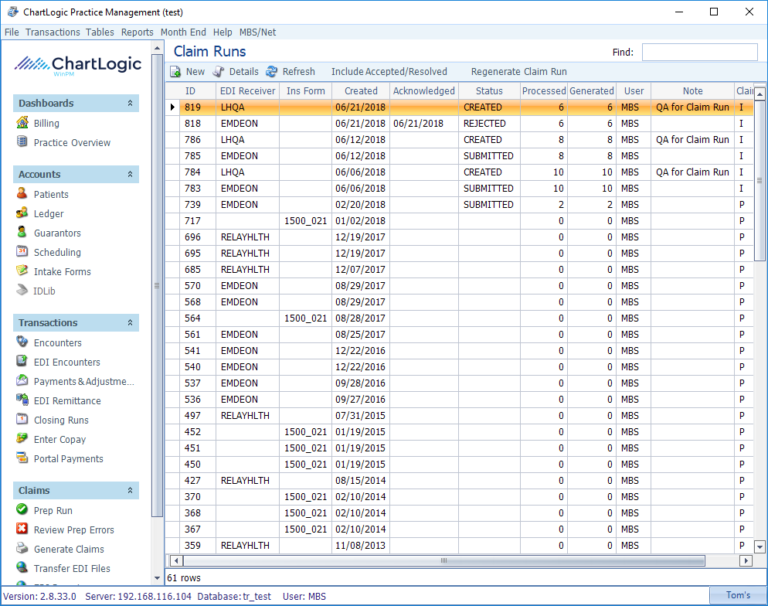Open Review Prep Errors red icon
The image size is (768, 606).
point(22,529)
